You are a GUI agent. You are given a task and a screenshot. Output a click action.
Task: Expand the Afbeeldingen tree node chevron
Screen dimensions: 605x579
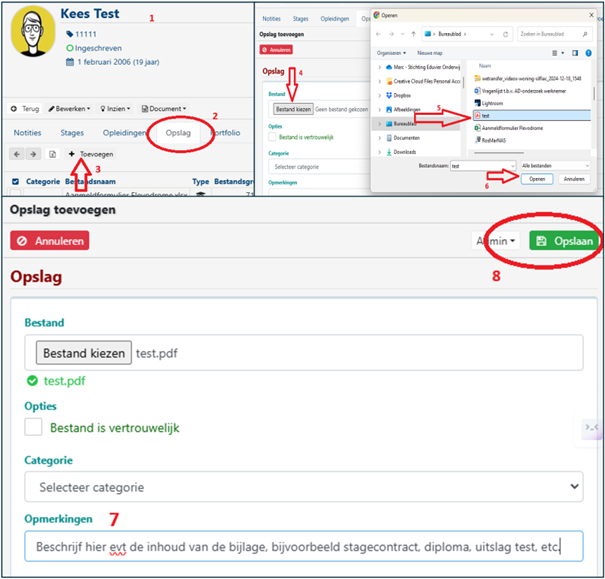pos(380,110)
